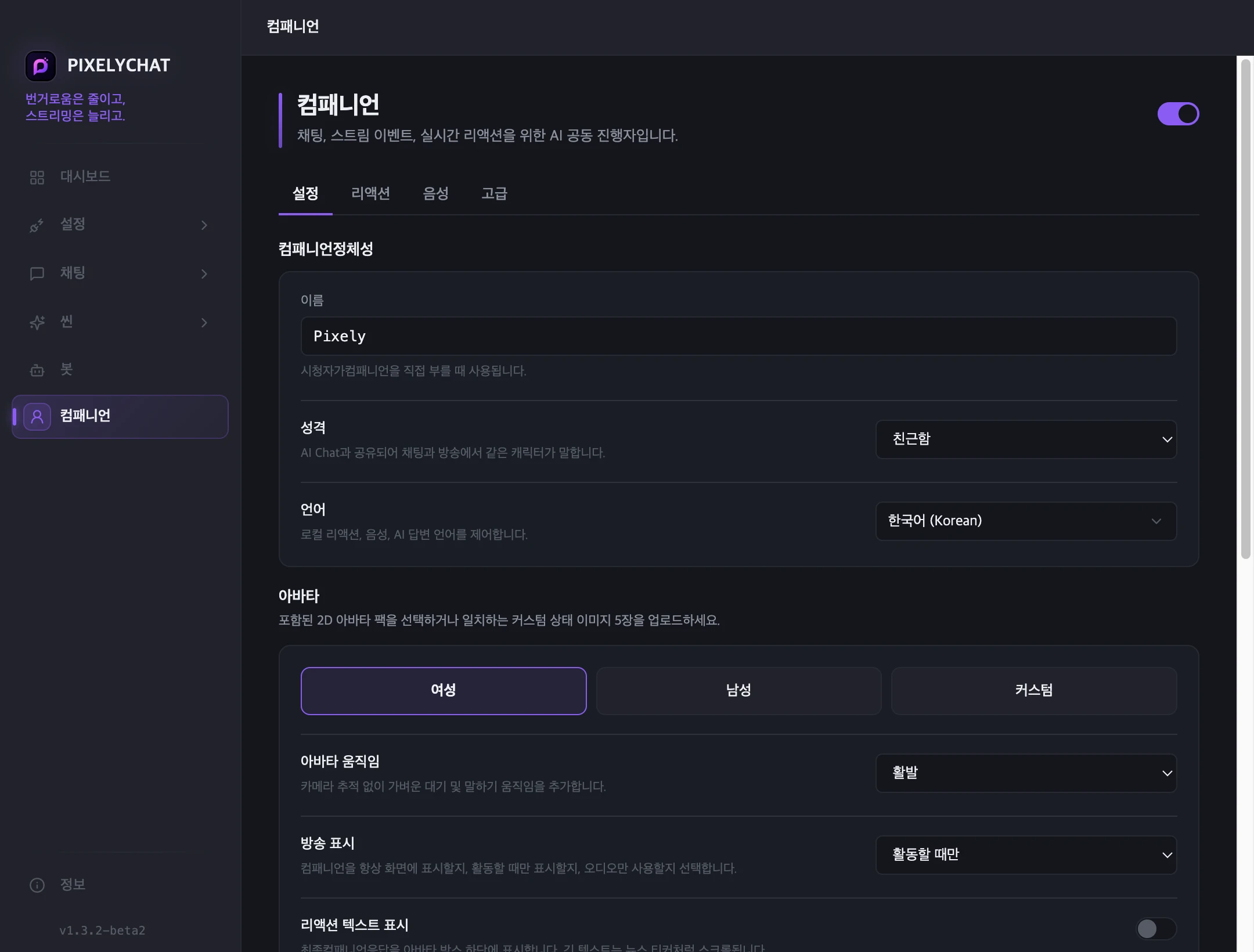
Task: Switch to the 고급 tab
Action: point(494,194)
